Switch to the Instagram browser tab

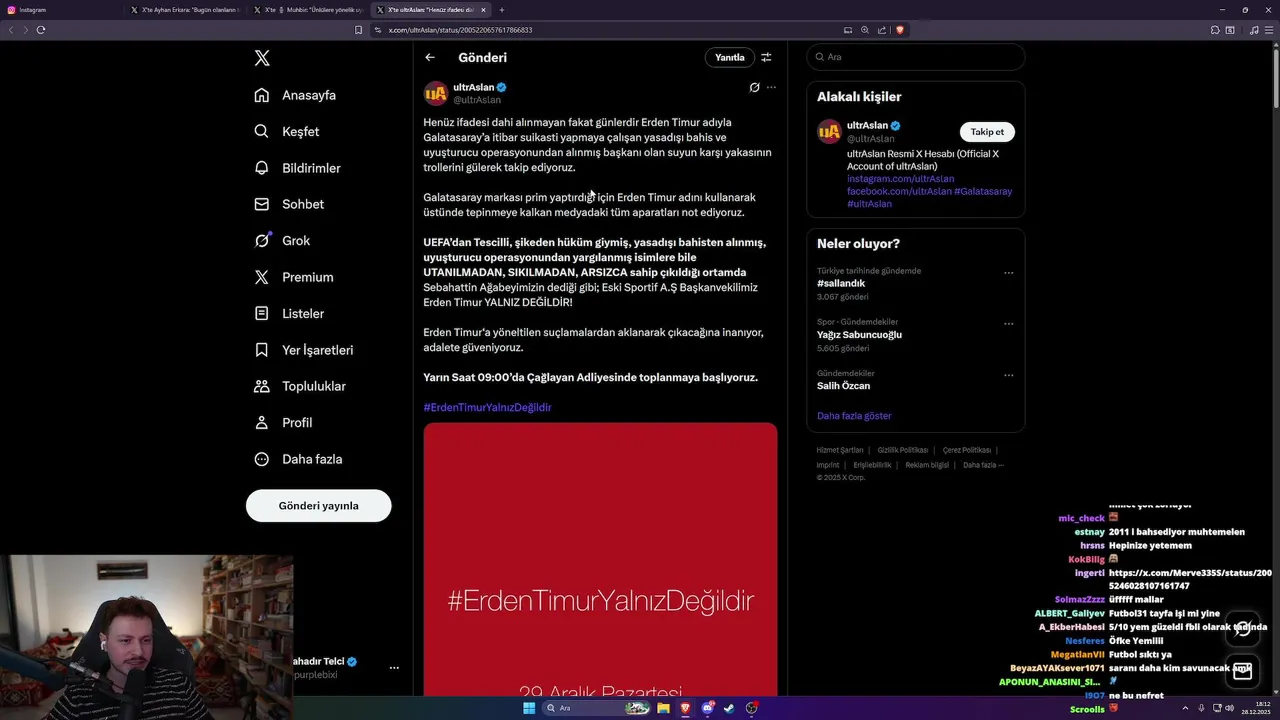pos(62,10)
